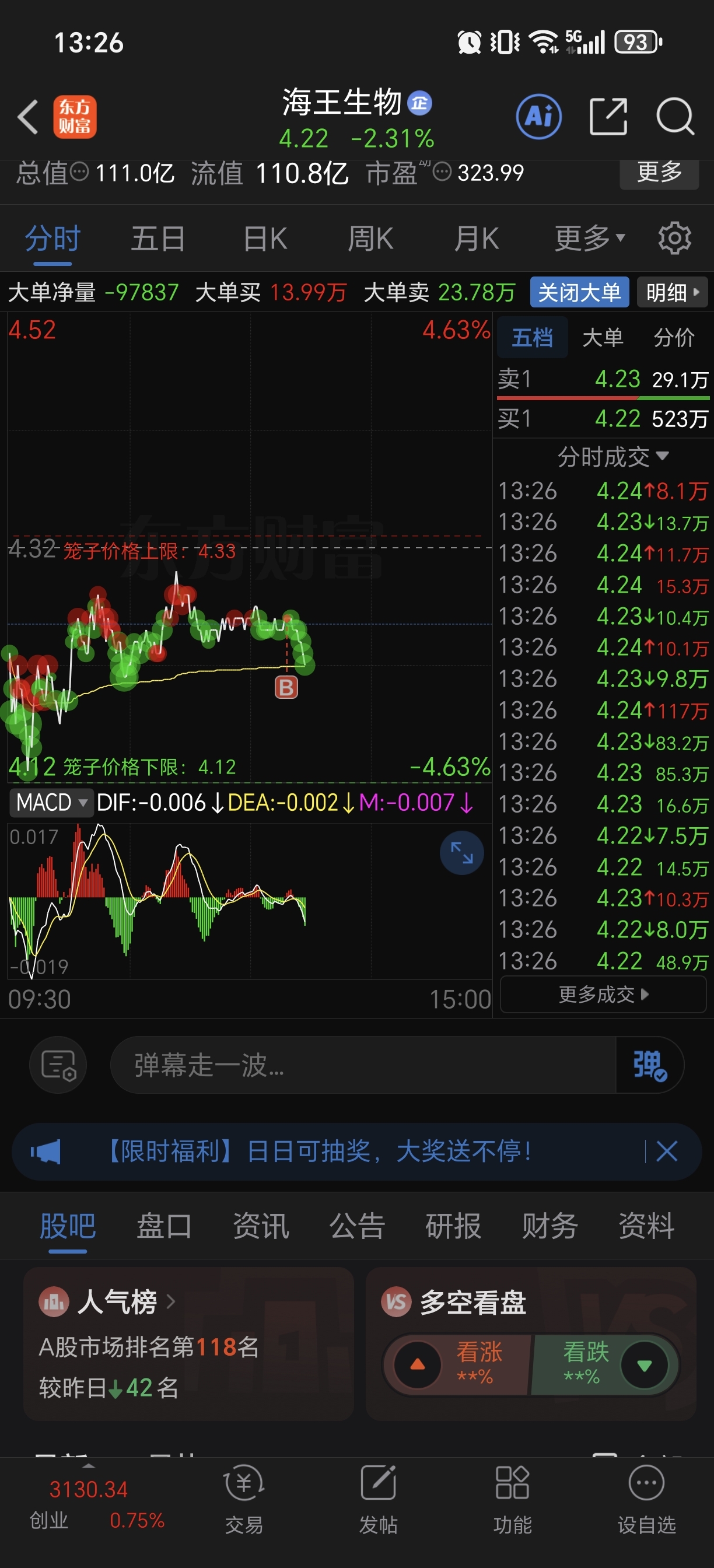This screenshot has width=714, height=1568.
Task: Open chart settings gear icon
Action: (x=674, y=238)
